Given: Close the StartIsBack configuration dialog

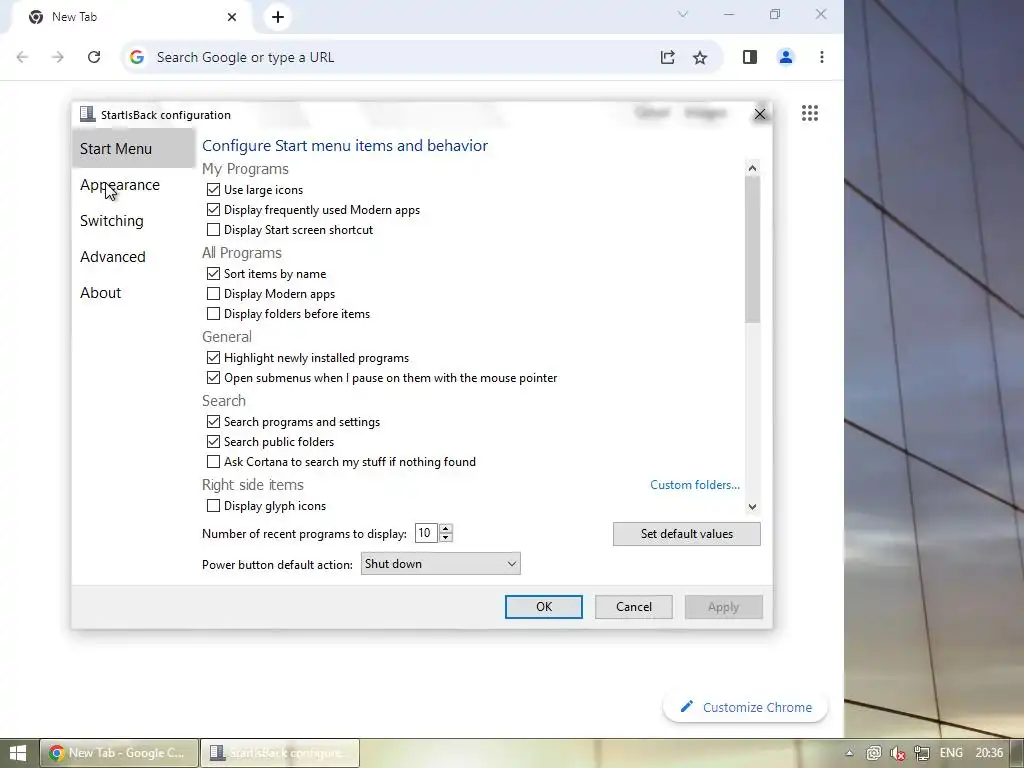Looking at the screenshot, I should [760, 114].
